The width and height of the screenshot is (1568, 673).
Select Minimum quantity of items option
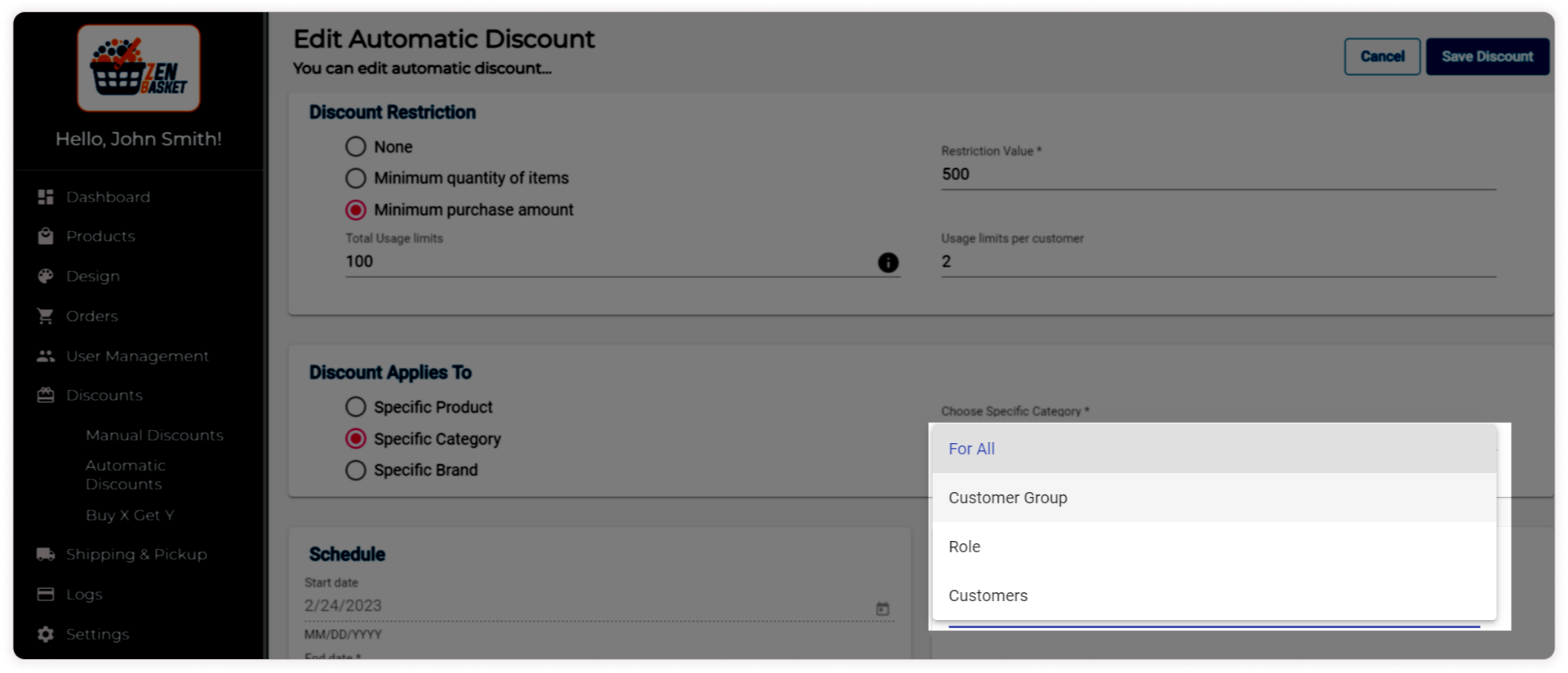point(356,178)
